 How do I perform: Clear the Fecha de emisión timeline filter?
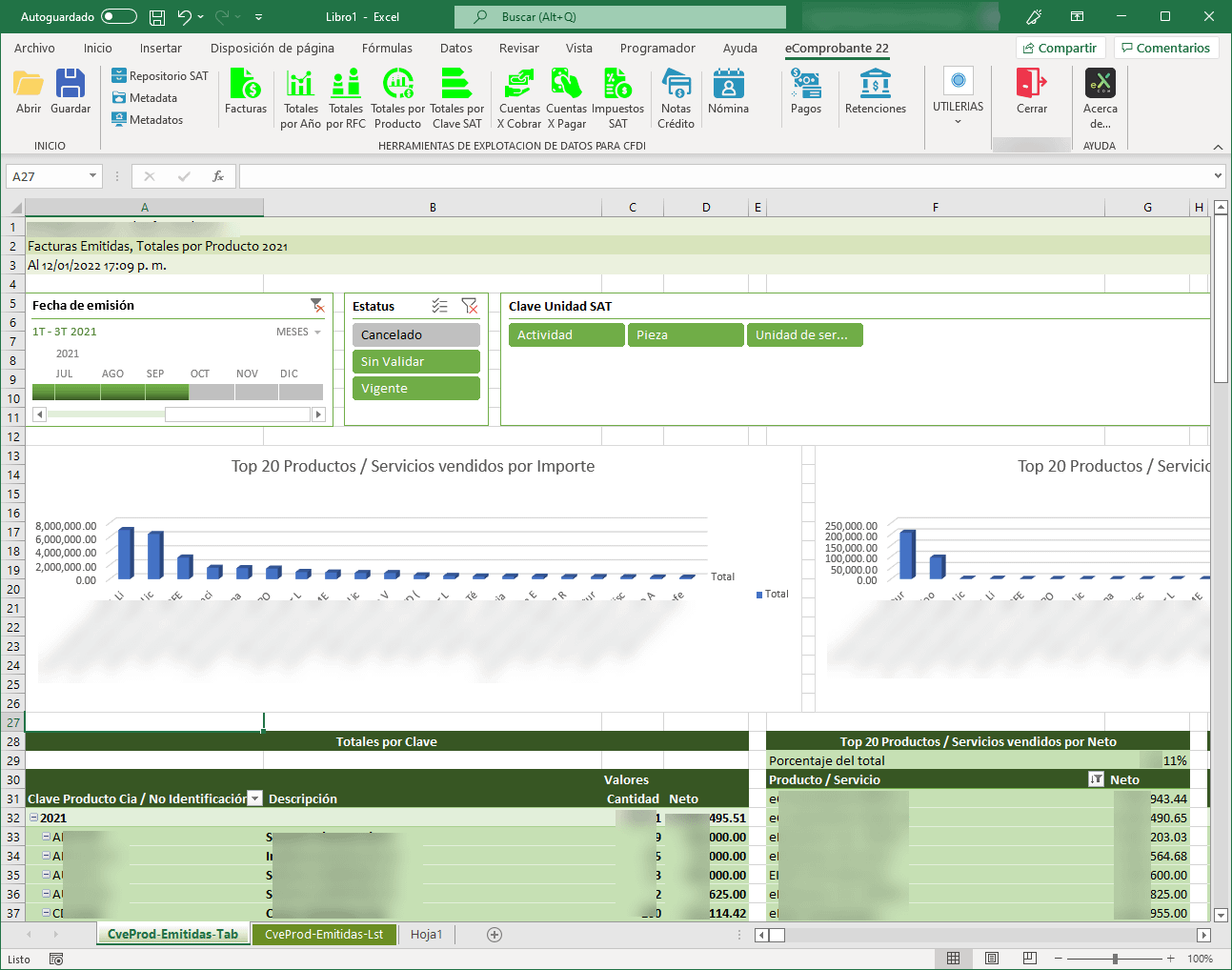[x=317, y=306]
